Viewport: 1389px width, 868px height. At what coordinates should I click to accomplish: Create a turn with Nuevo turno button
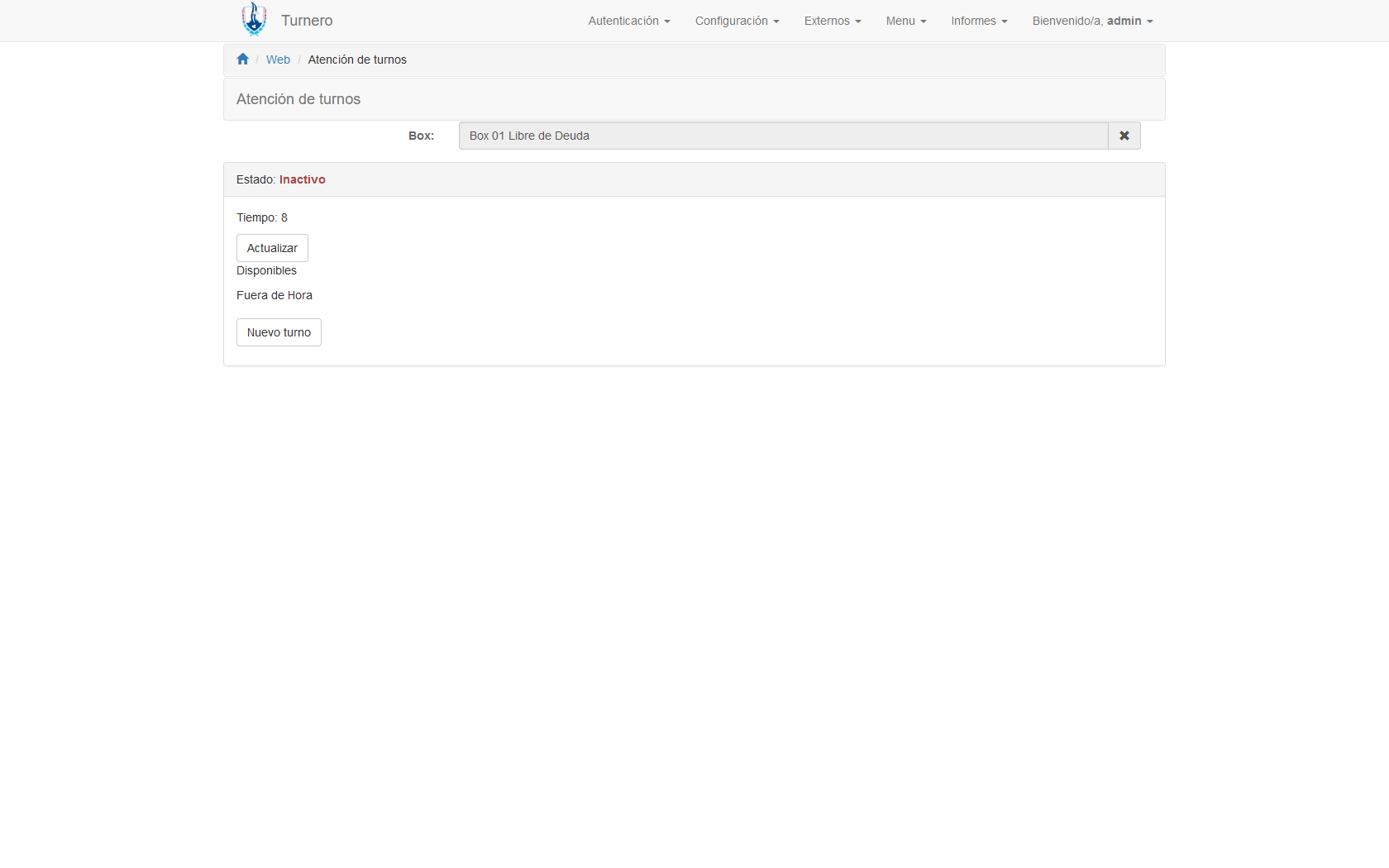coord(279,332)
